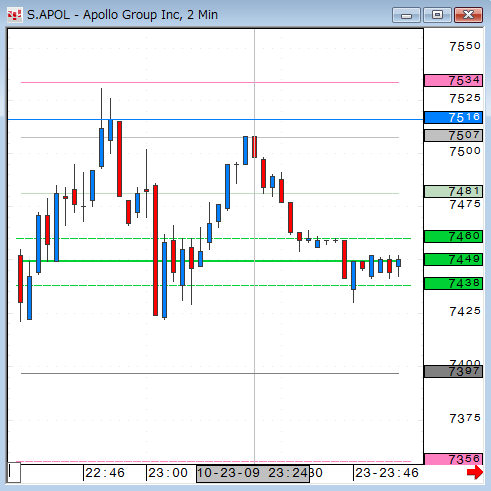Click the 23:00 time axis label
This screenshot has width=491, height=491.
click(168, 473)
